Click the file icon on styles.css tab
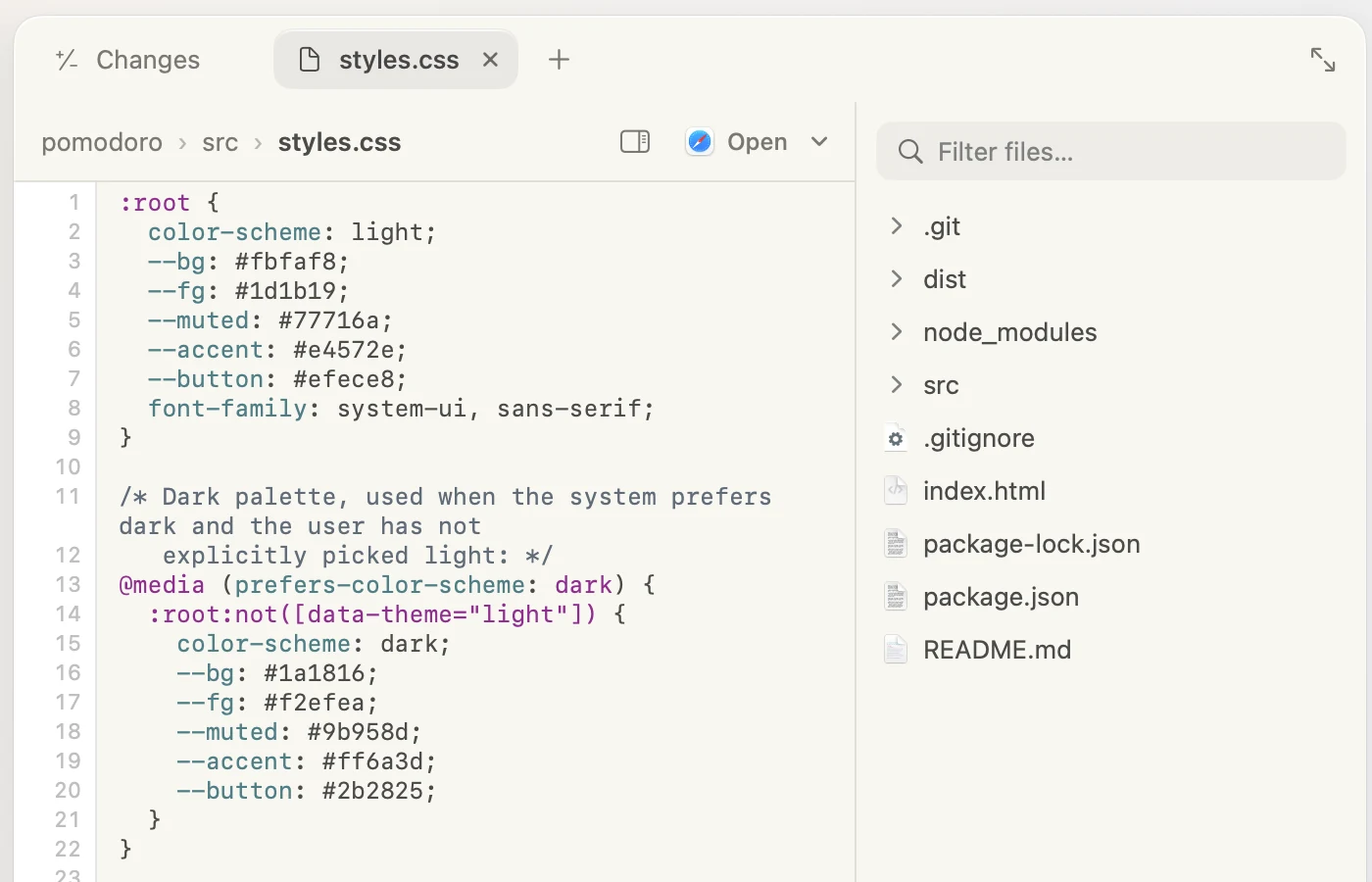This screenshot has height=882, width=1372. coord(310,60)
